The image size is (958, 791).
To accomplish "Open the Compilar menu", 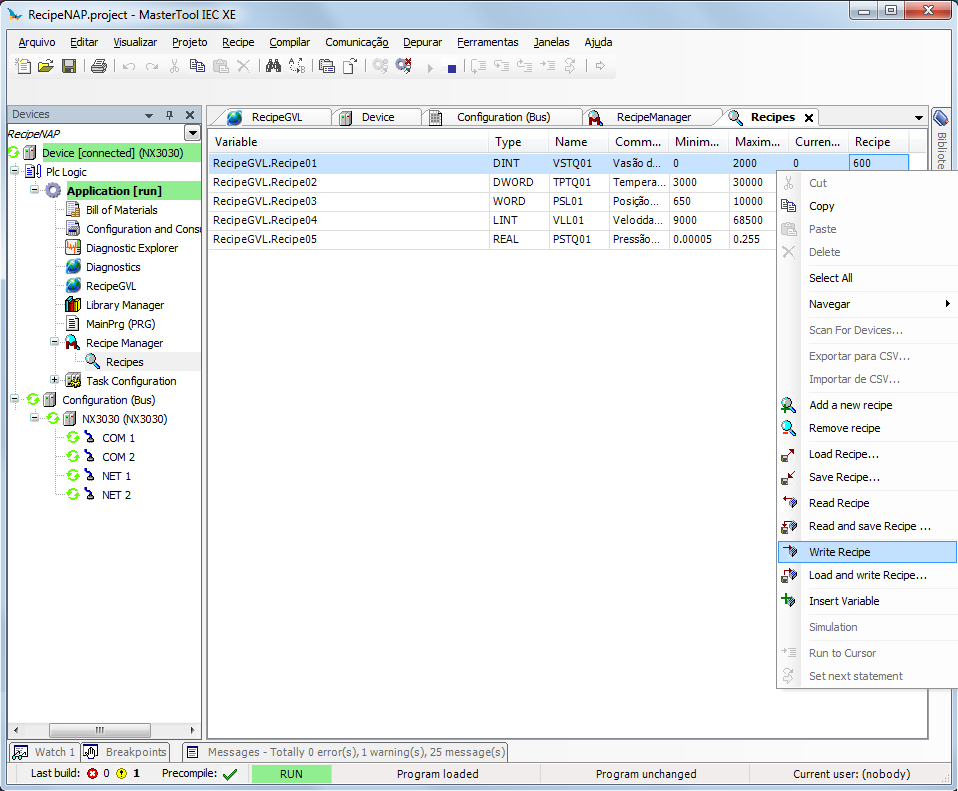I will [x=289, y=42].
